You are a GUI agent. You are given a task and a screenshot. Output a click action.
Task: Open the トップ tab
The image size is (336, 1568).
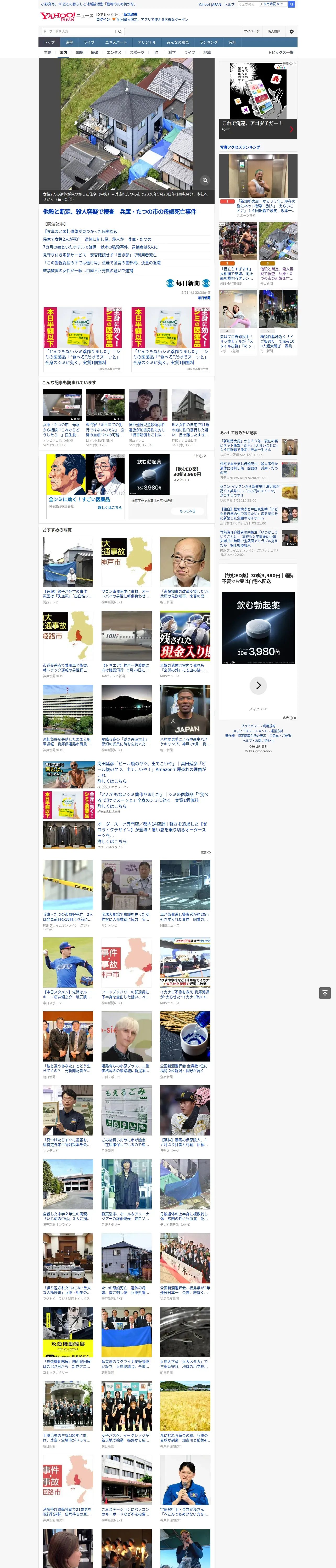click(49, 43)
